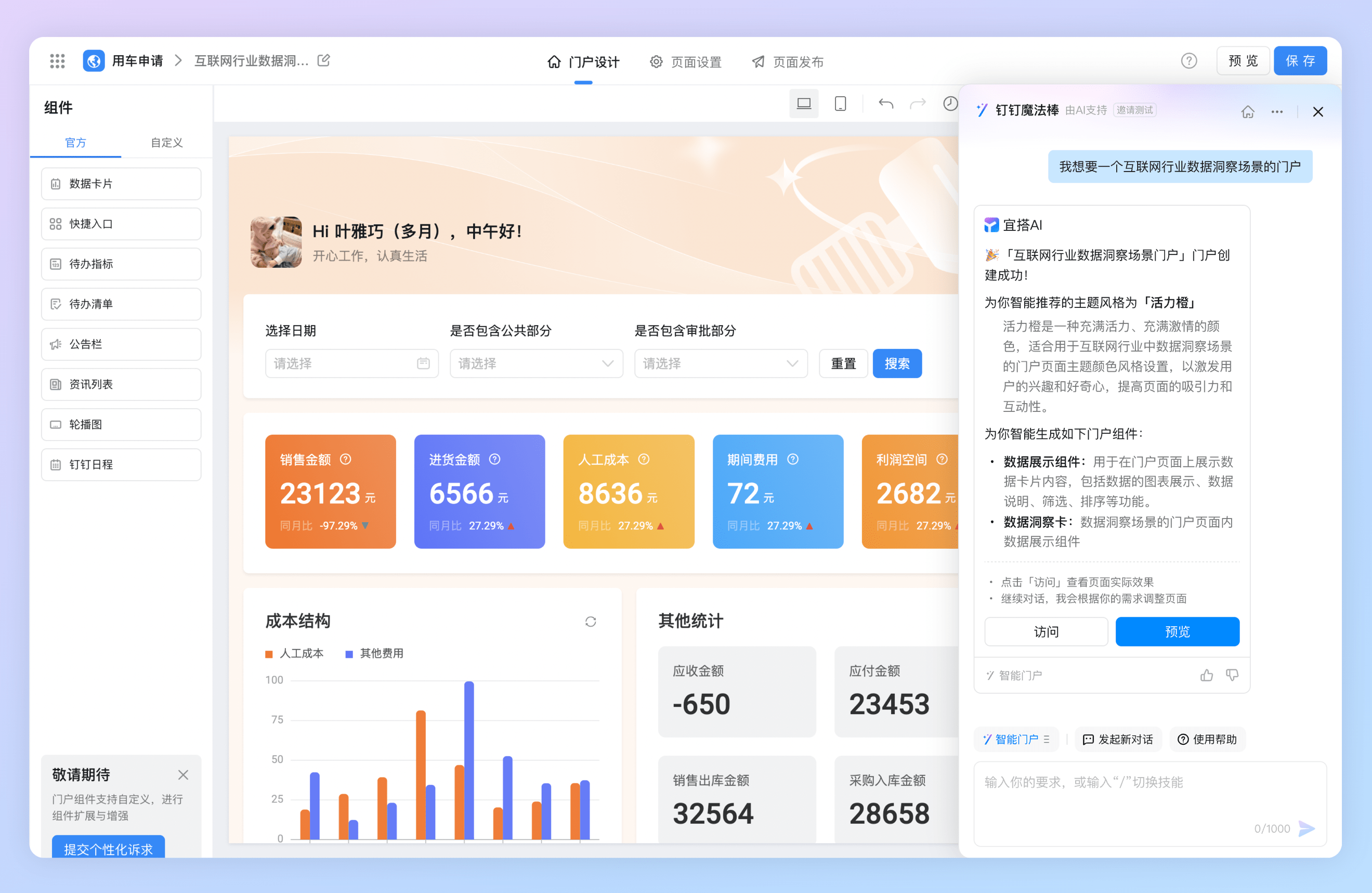This screenshot has width=1372, height=893.
Task: Give thumbs up to AI response
Action: click(x=1207, y=675)
